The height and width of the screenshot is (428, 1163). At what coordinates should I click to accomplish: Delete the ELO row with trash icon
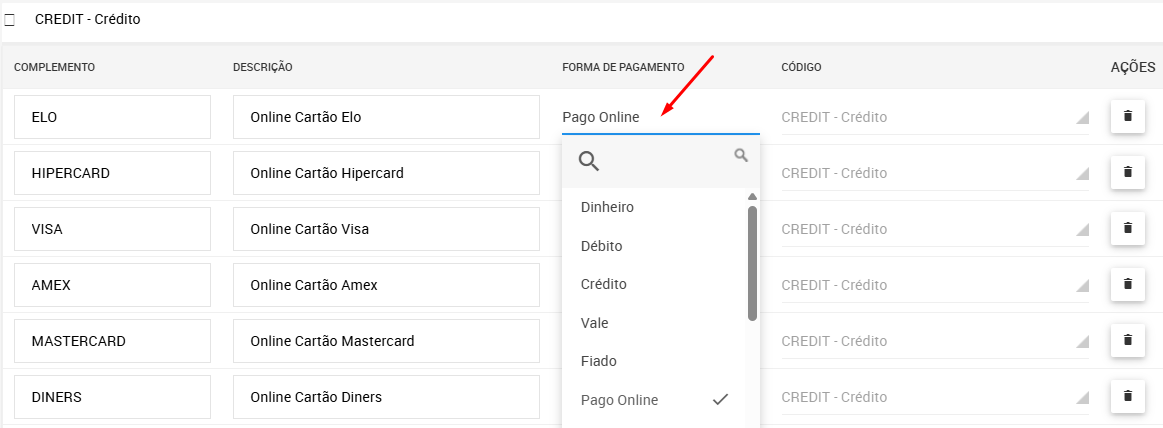point(1128,116)
